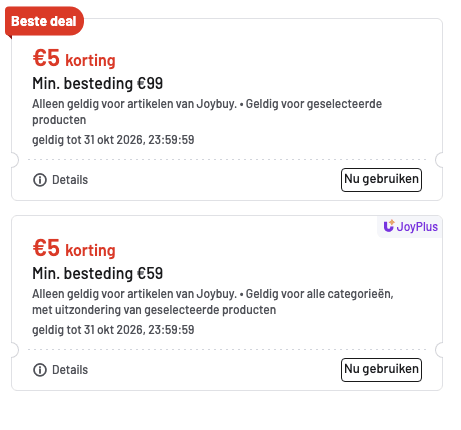The width and height of the screenshot is (461, 430).
Task: Click the Min. besteding €59 text
Action: (97, 273)
